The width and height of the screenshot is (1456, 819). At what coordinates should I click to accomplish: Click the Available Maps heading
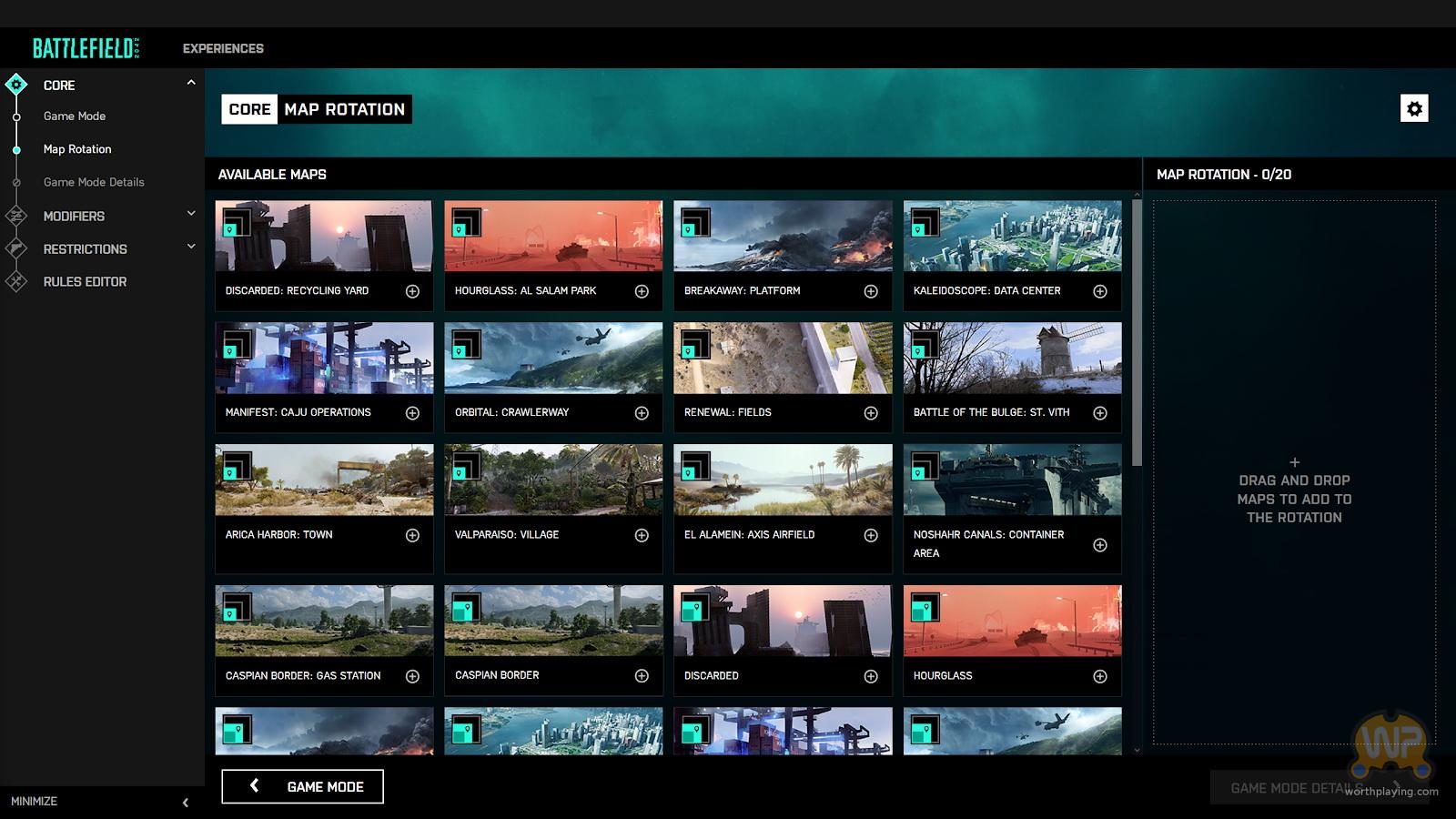[x=272, y=175]
